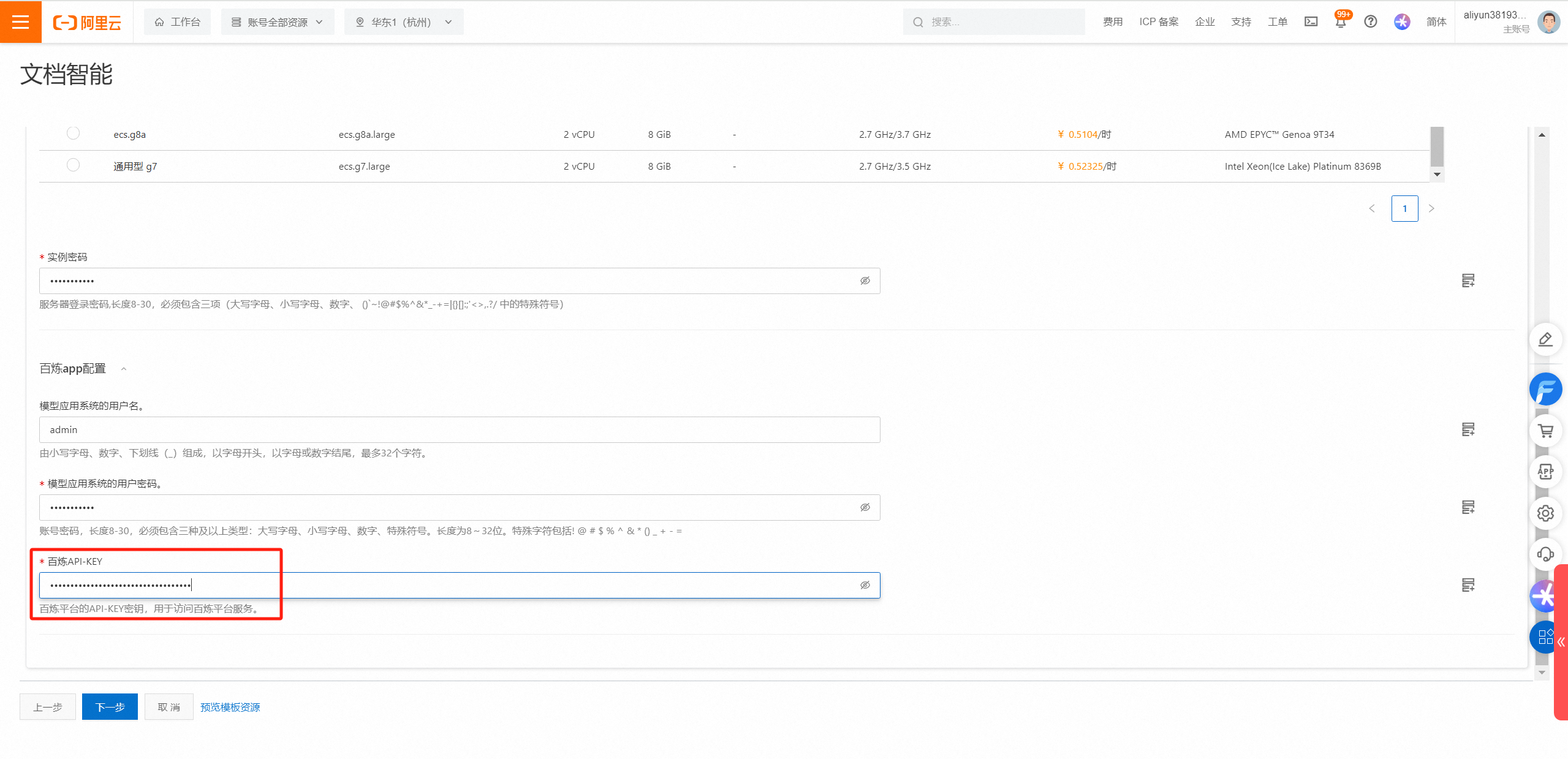The height and width of the screenshot is (759, 1568).
Task: Click the page scrollbar down arrow
Action: point(1542,672)
